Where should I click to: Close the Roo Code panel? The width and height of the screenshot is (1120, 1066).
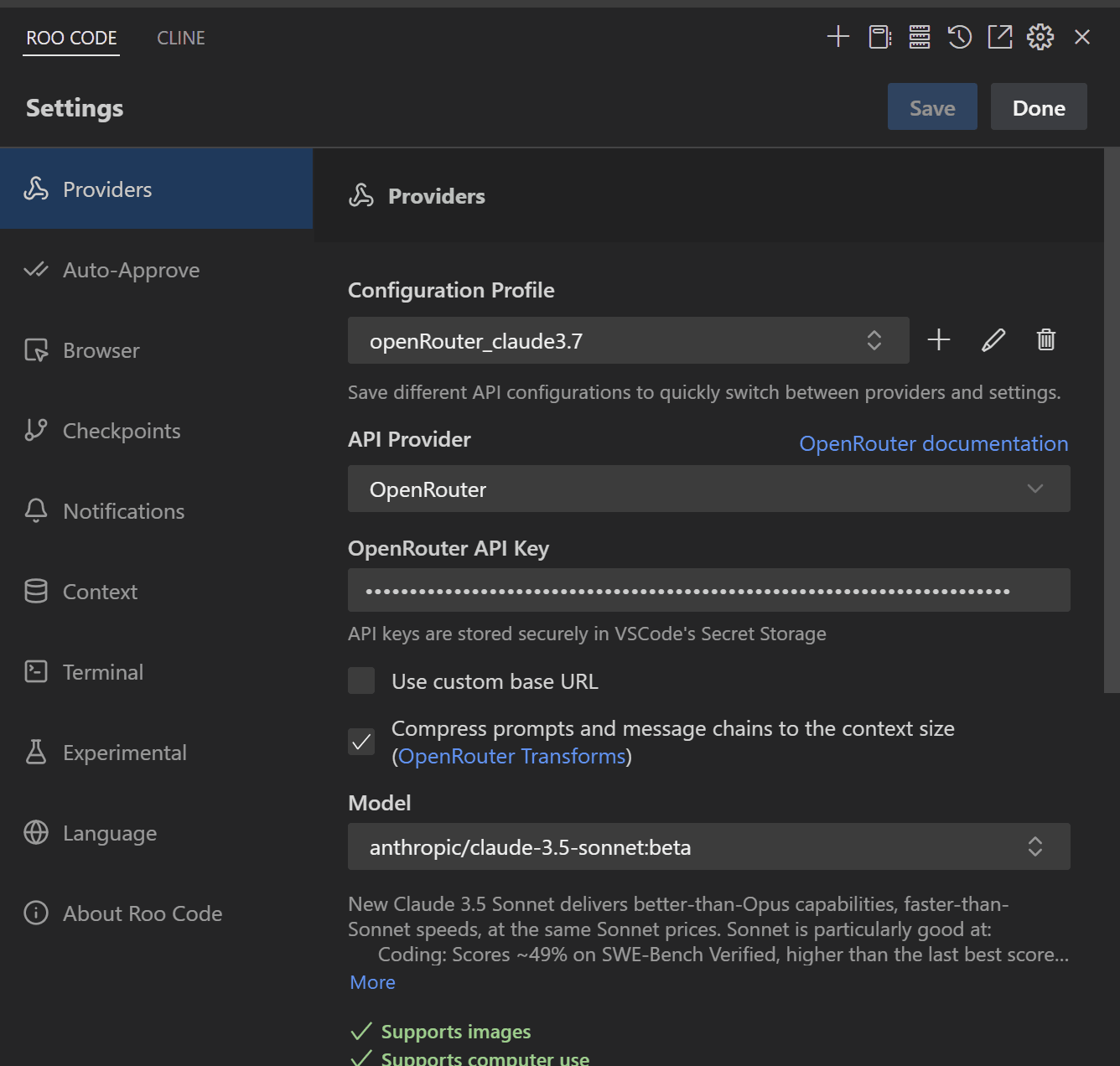click(x=1082, y=37)
